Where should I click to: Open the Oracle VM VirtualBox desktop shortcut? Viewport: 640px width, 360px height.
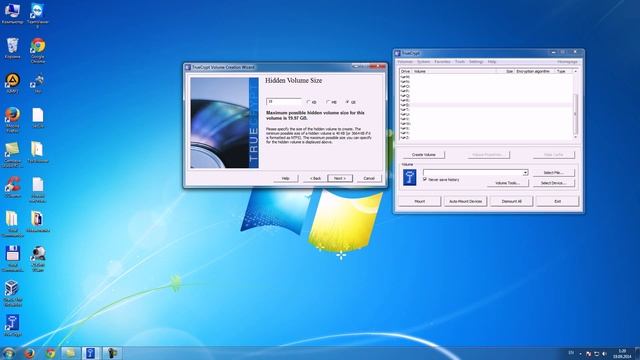point(12,293)
